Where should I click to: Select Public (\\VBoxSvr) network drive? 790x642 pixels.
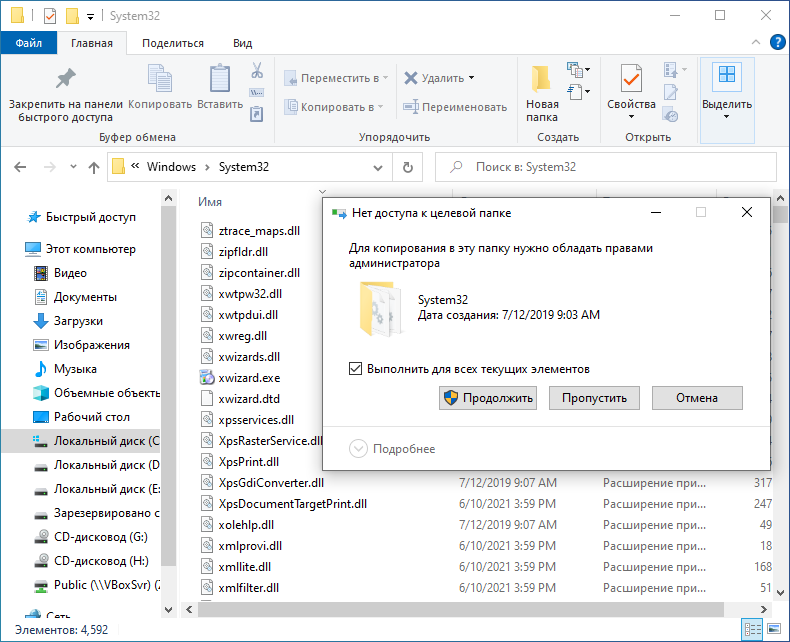[x=106, y=585]
